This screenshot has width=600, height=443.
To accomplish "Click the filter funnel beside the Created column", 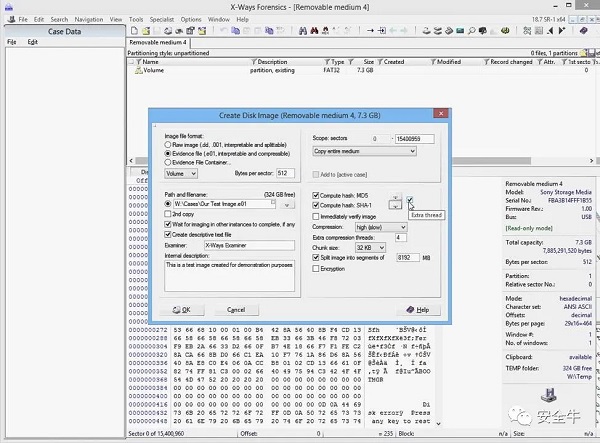I will (380, 62).
